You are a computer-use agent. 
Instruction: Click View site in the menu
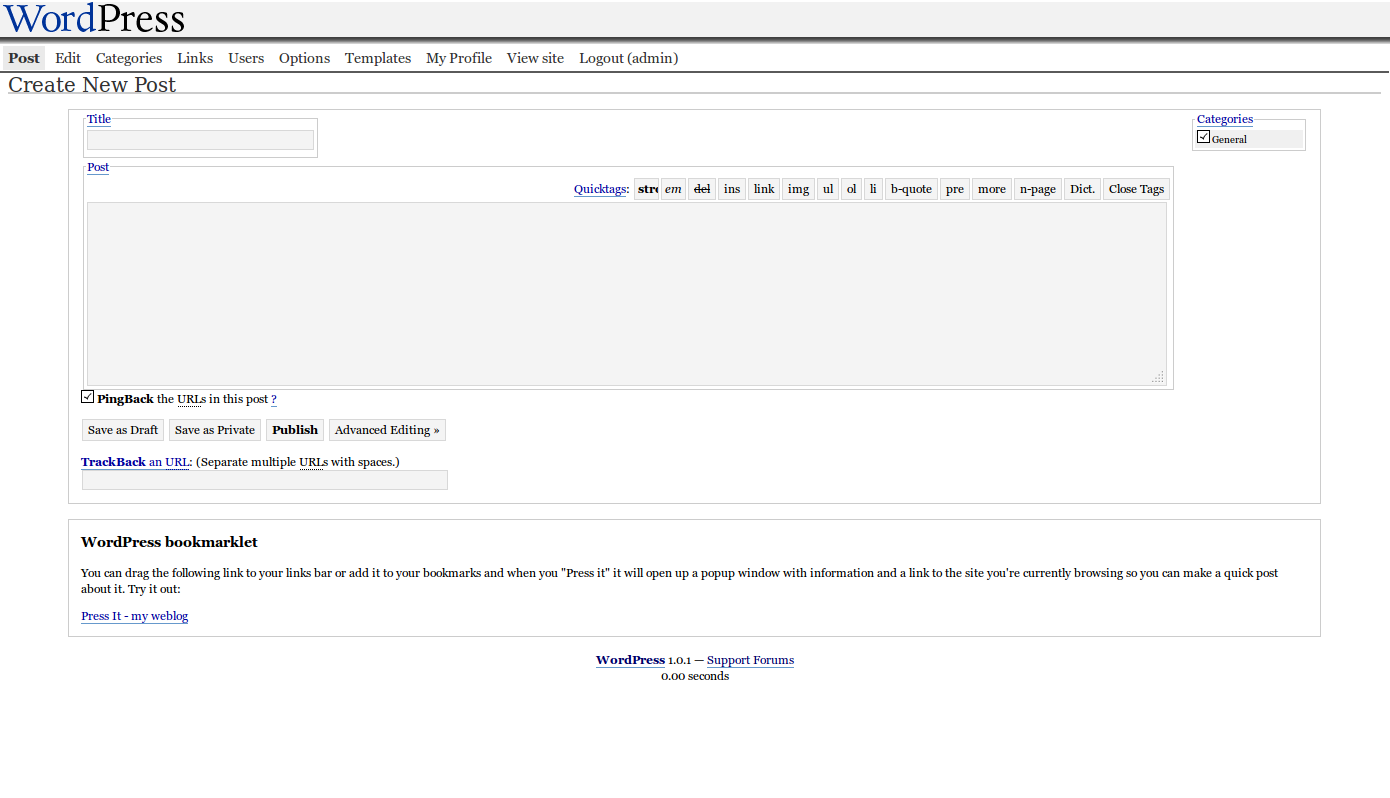(x=535, y=58)
